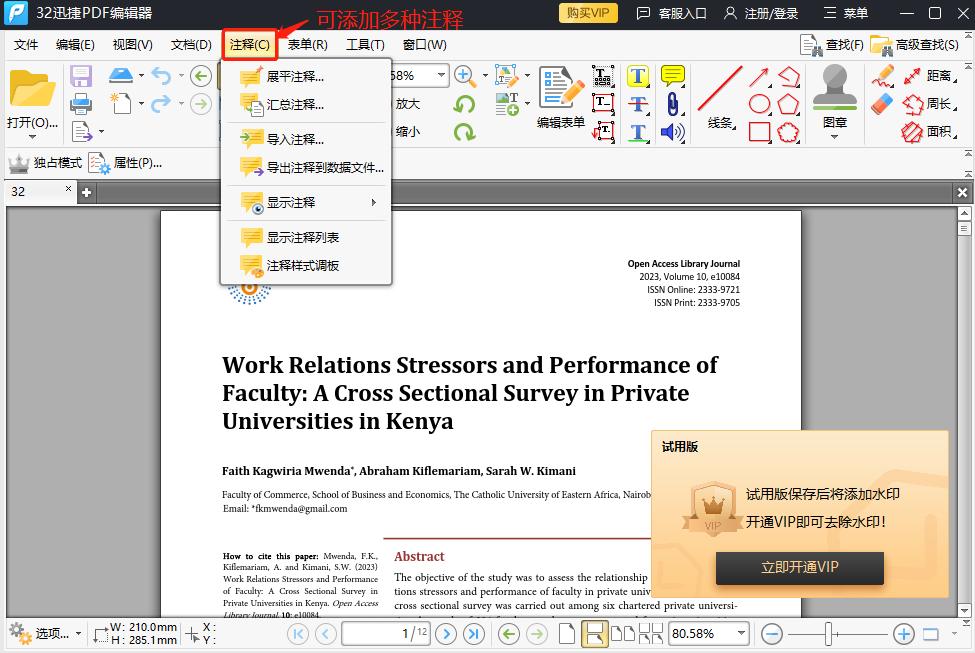Click the printer icon to print
The image size is (975, 653).
pos(80,106)
